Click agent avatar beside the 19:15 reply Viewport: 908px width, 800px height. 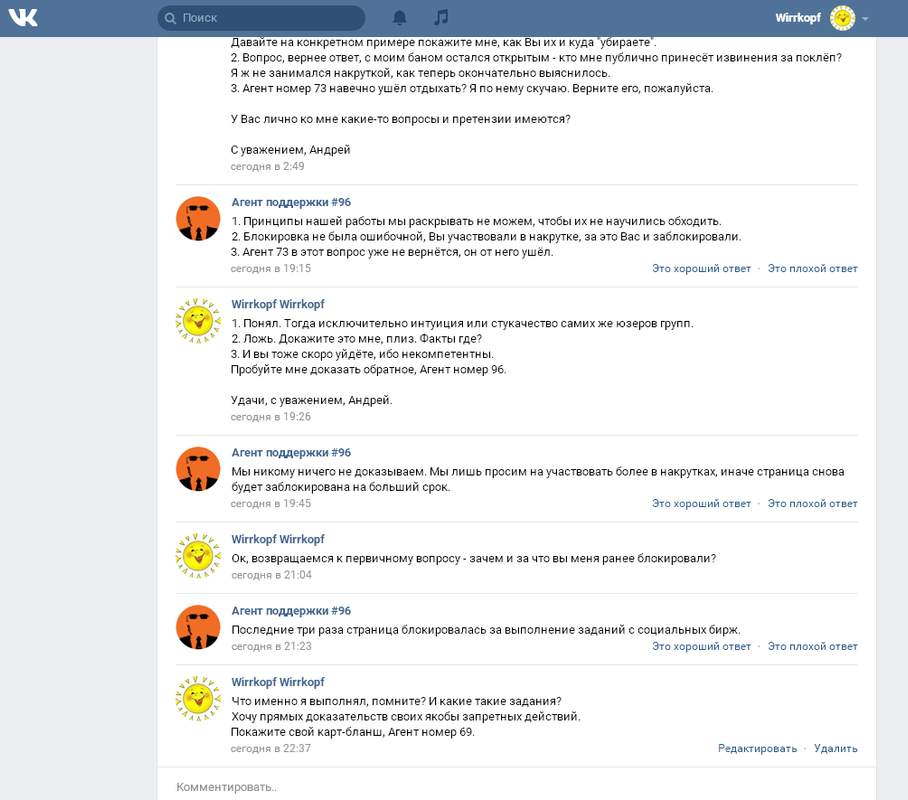pyautogui.click(x=198, y=218)
